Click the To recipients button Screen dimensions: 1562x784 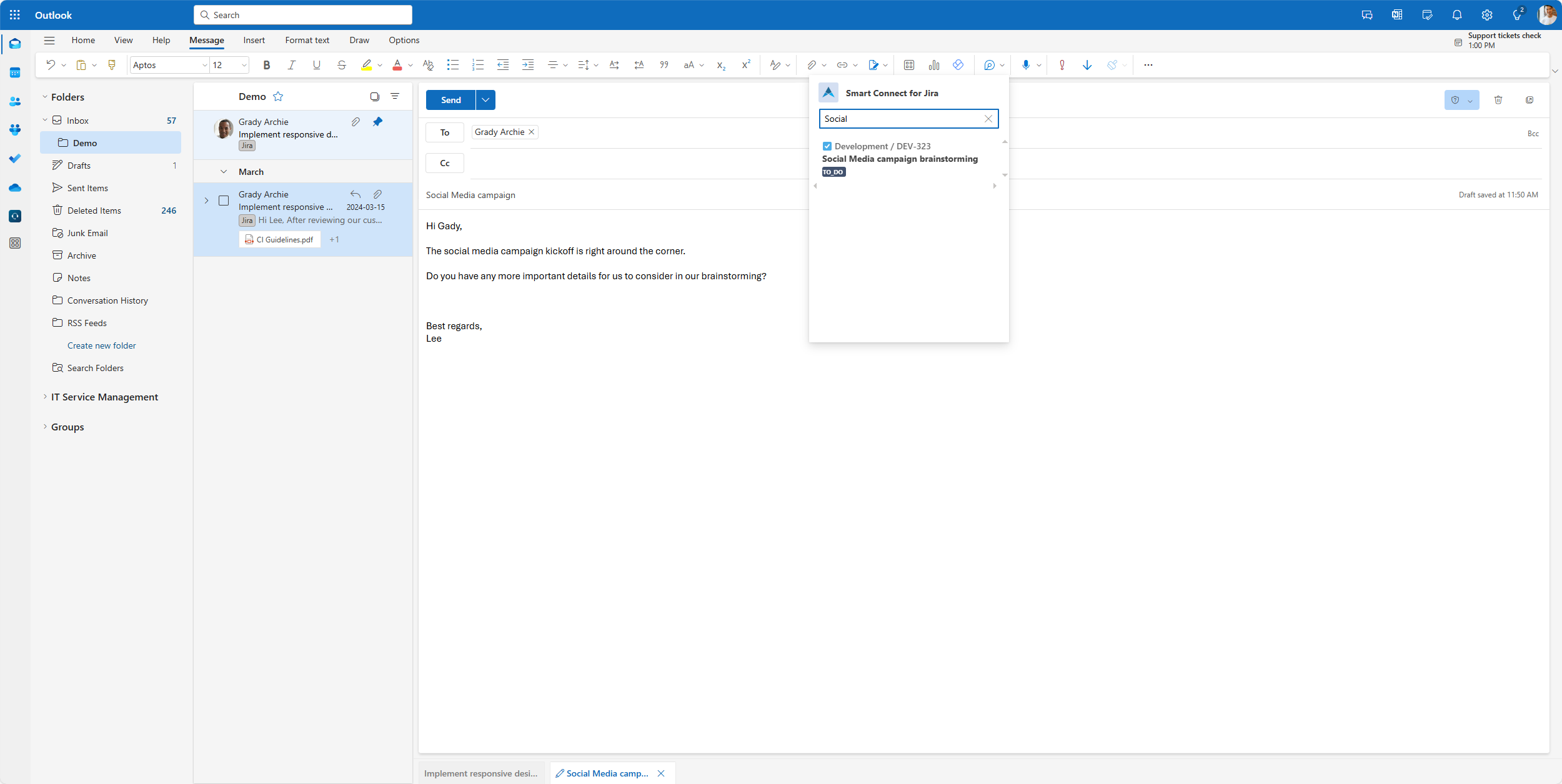click(x=445, y=132)
